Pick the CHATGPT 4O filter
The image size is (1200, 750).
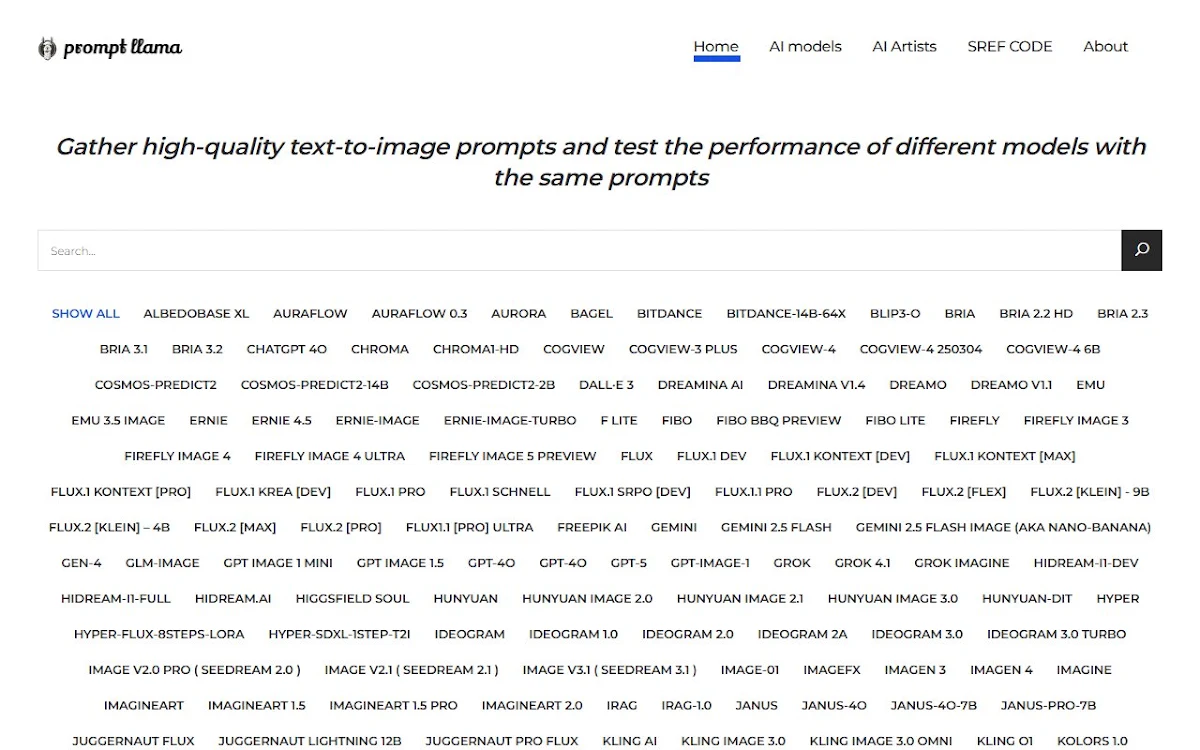click(x=287, y=349)
